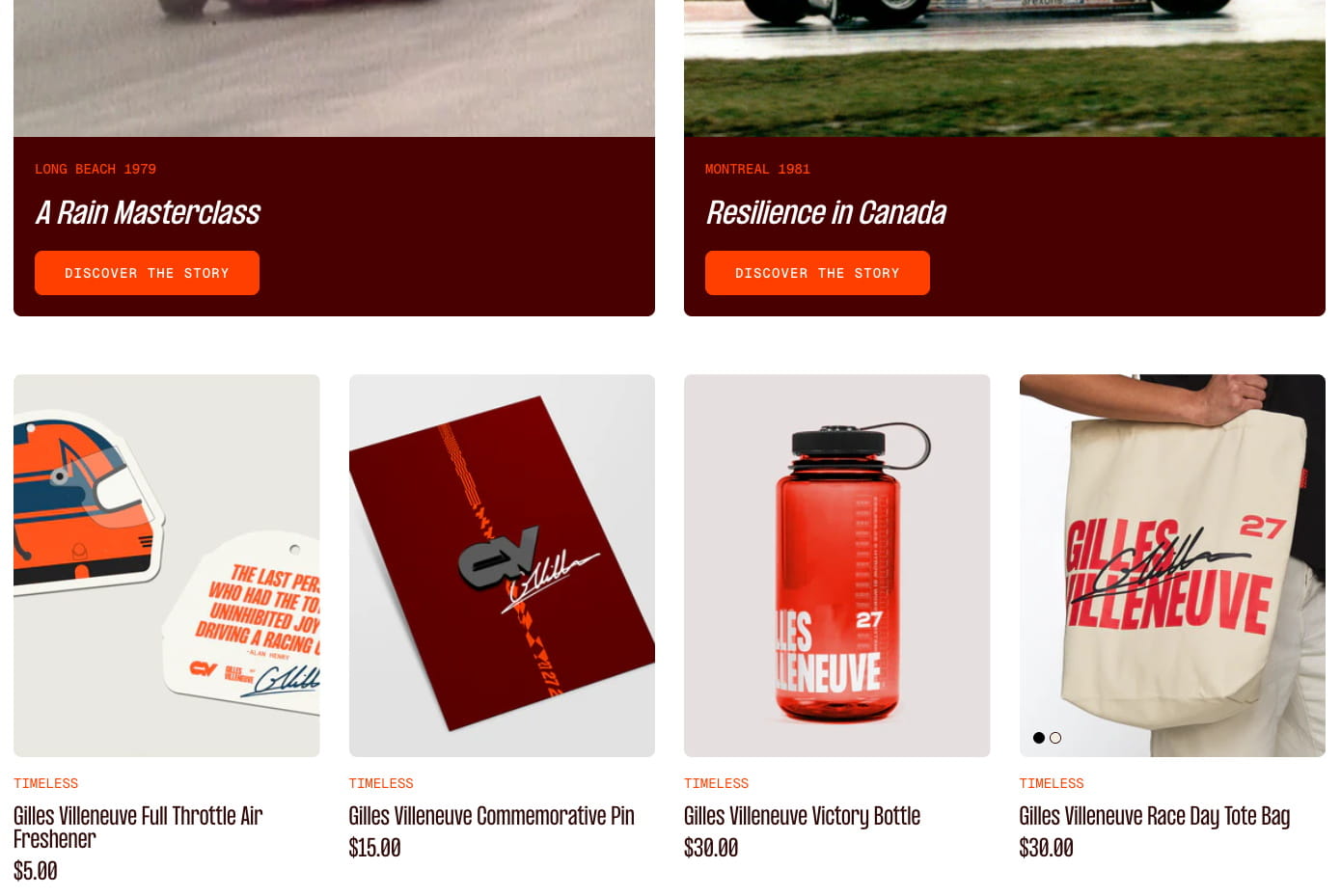Open the Full Throttle Air Freshener image

166,565
